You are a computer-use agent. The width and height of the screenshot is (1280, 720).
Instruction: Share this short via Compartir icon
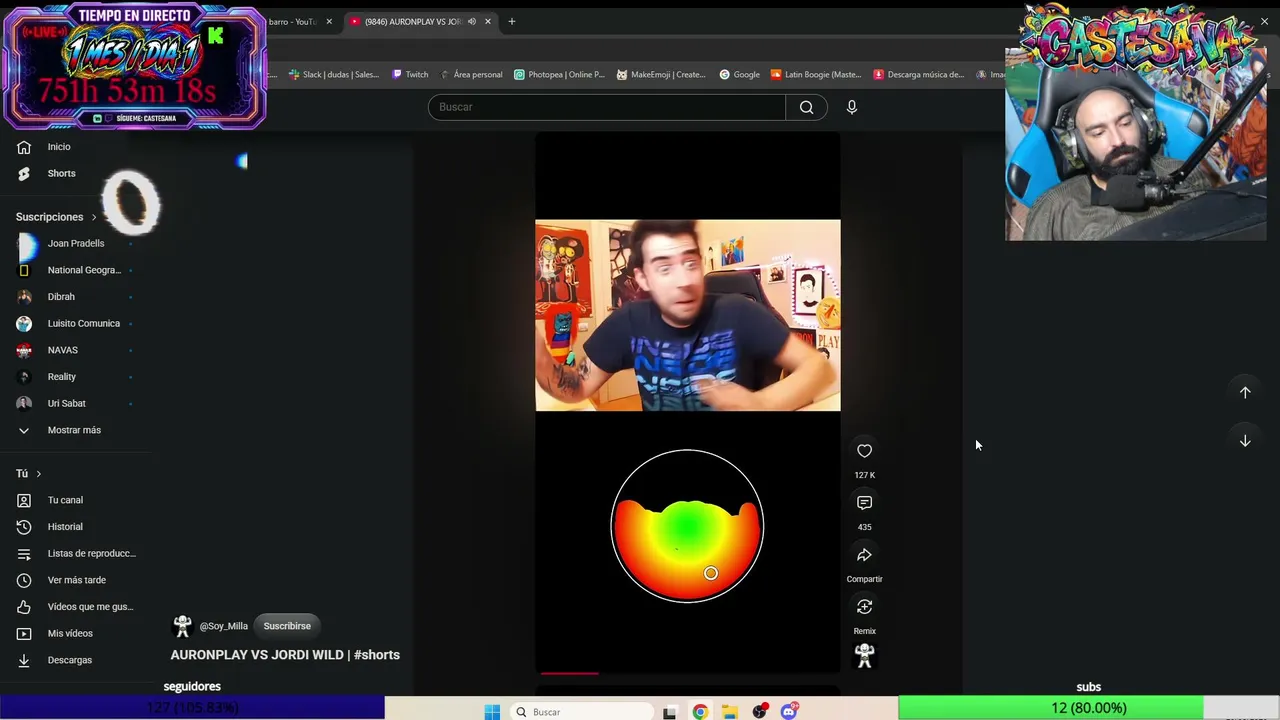[864, 555]
